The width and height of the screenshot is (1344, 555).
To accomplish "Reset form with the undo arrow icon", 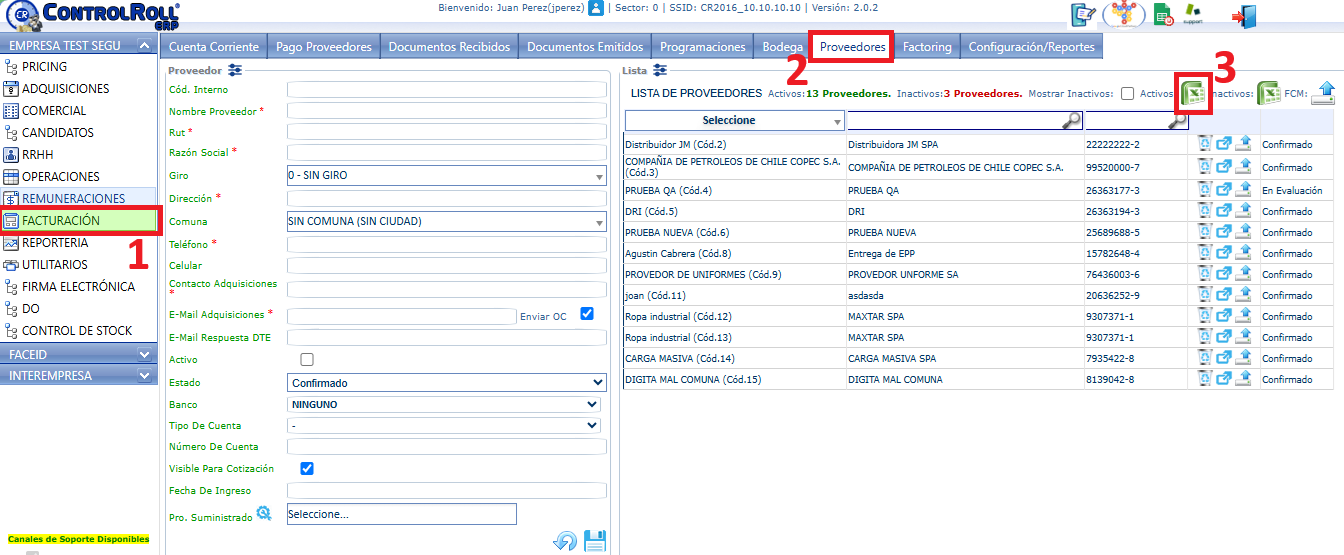I will click(565, 541).
